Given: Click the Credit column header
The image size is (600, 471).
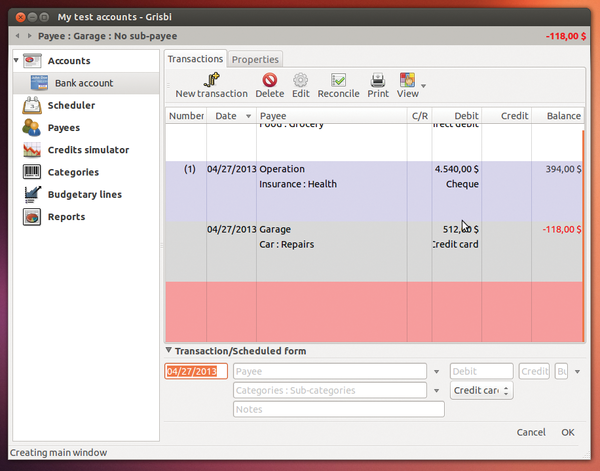Looking at the screenshot, I should 507,116.
